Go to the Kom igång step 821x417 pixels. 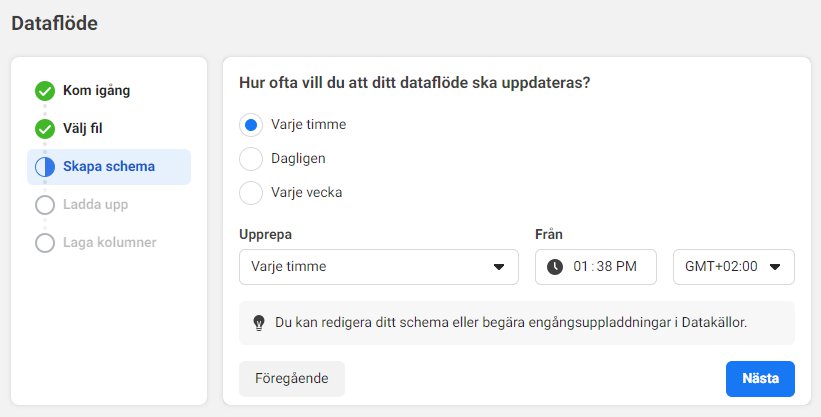pyautogui.click(x=96, y=91)
